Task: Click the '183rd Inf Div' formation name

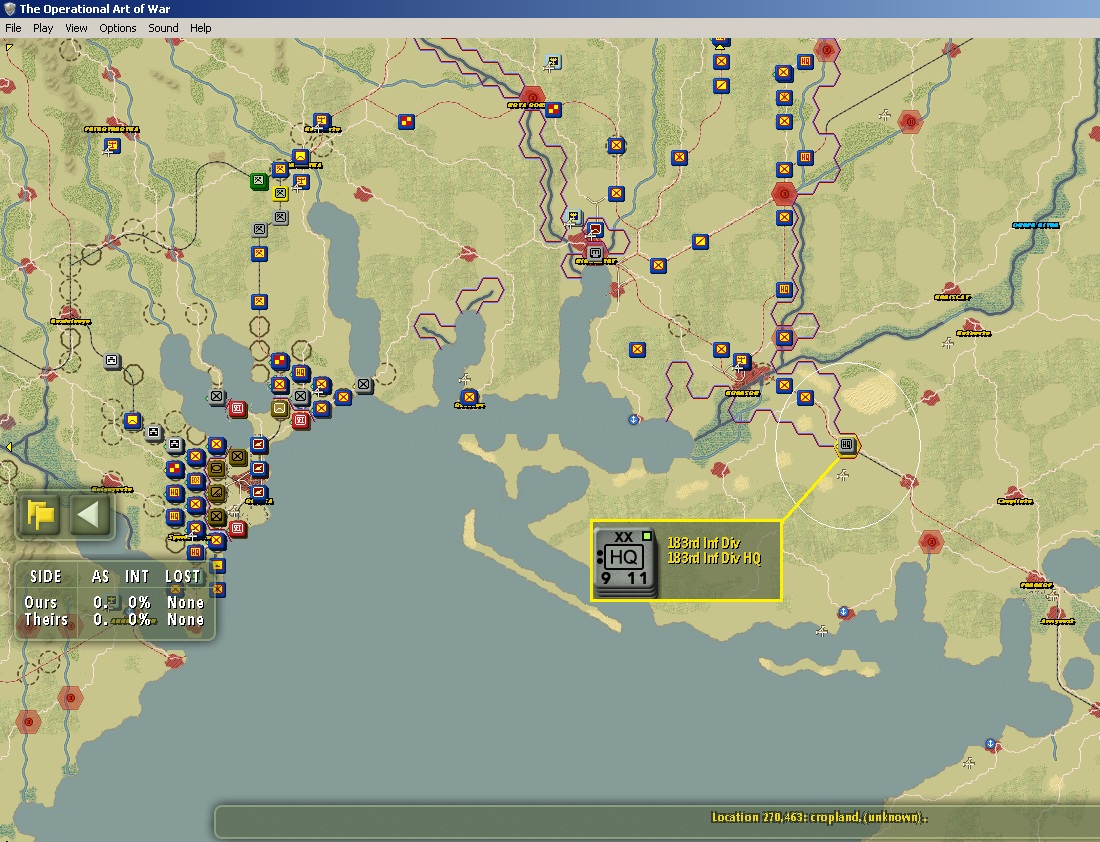Action: (704, 542)
